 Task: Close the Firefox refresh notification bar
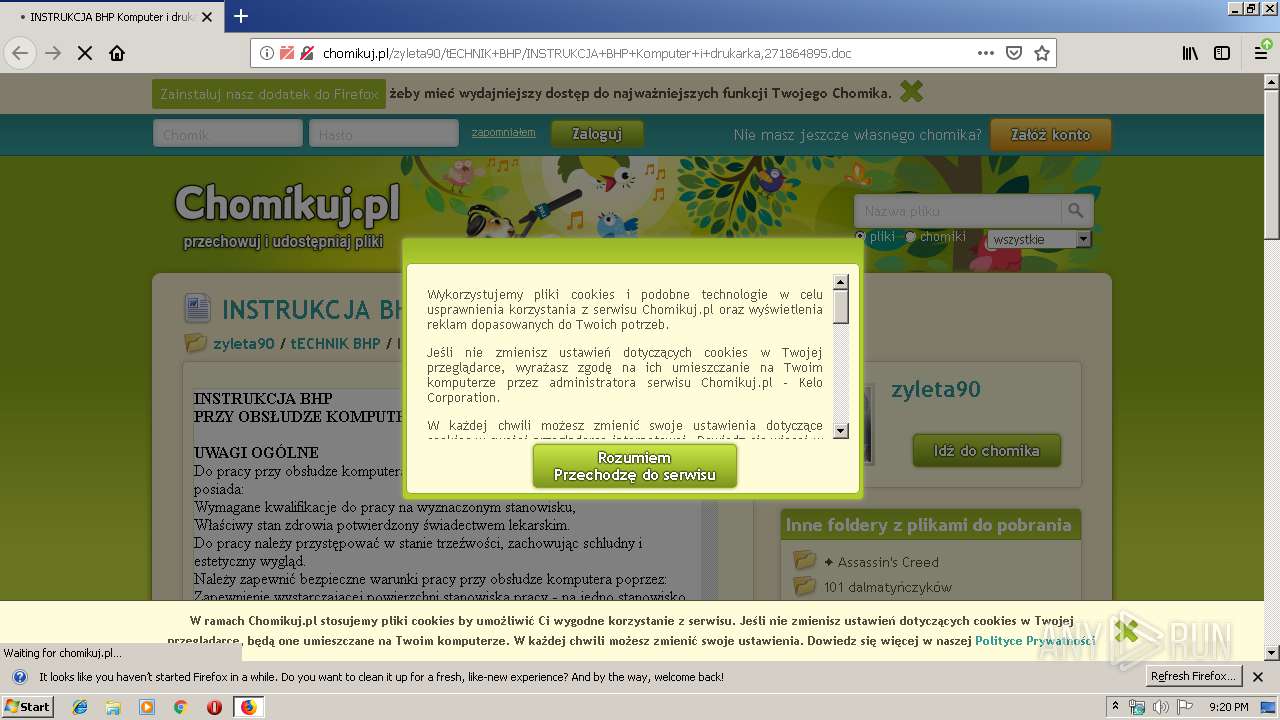[x=1258, y=677]
